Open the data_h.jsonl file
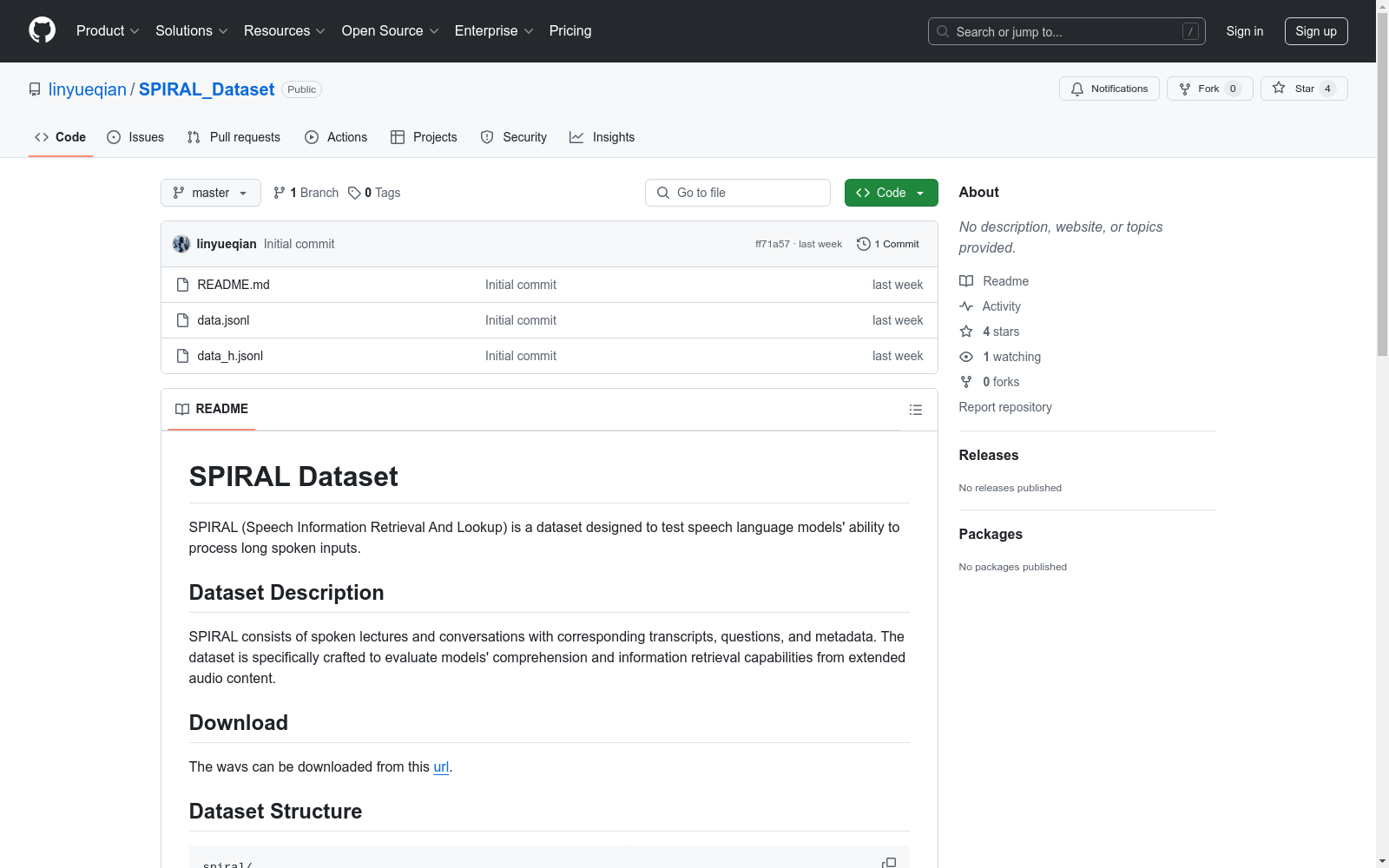Image resolution: width=1389 pixels, height=868 pixels. tap(230, 356)
